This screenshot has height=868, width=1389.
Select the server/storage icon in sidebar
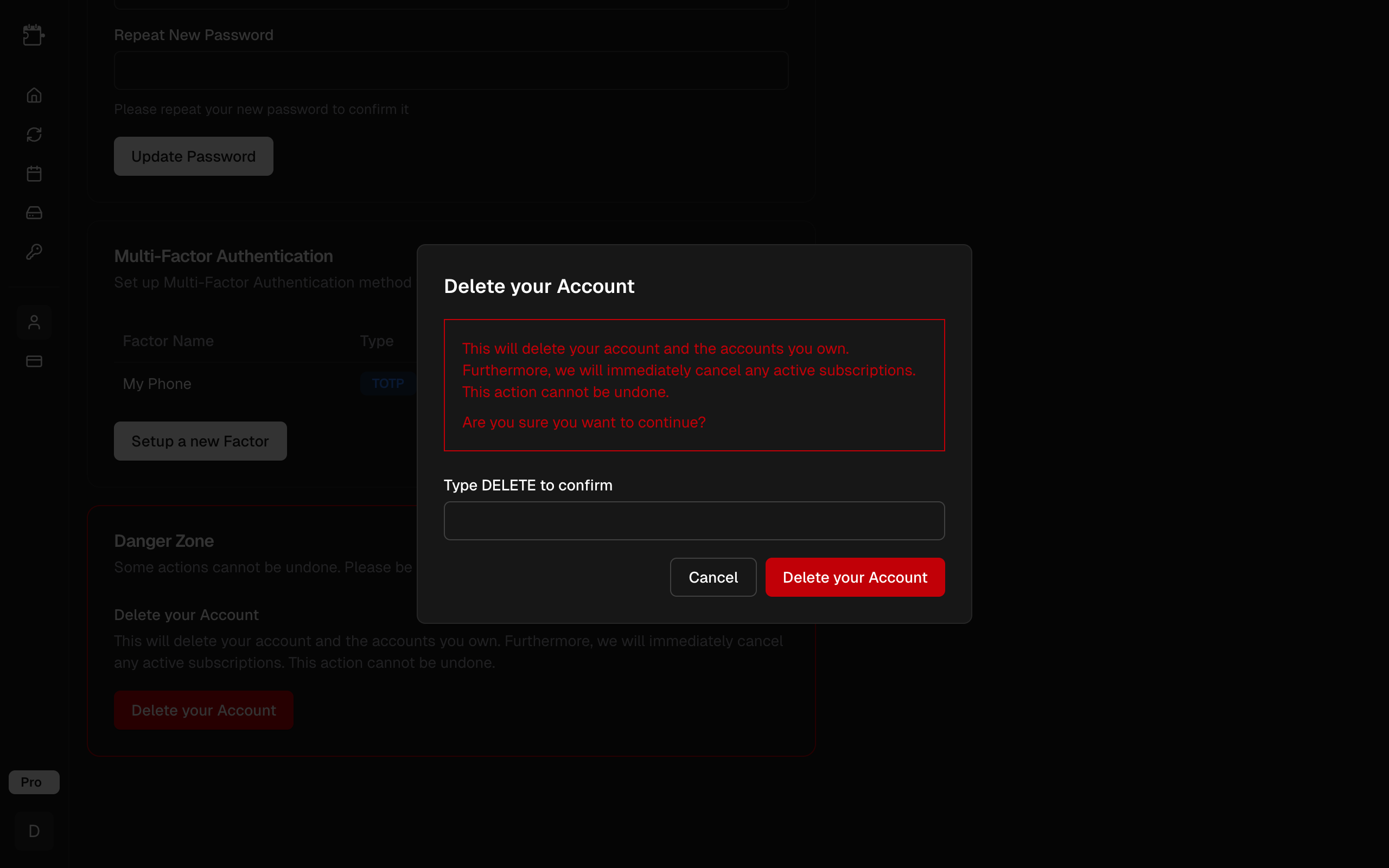click(34, 213)
